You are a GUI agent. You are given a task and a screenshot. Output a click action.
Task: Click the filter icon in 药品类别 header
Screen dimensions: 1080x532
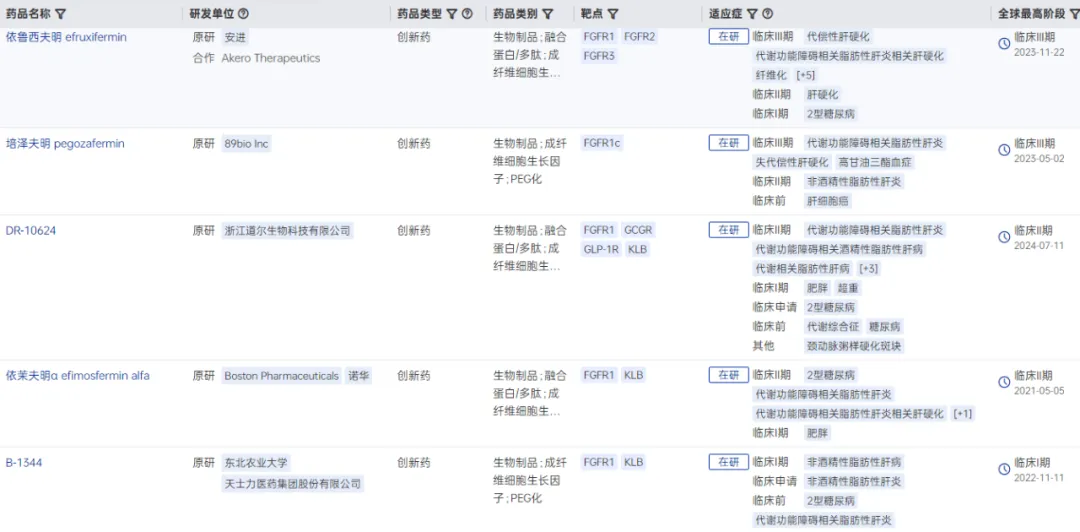click(548, 14)
